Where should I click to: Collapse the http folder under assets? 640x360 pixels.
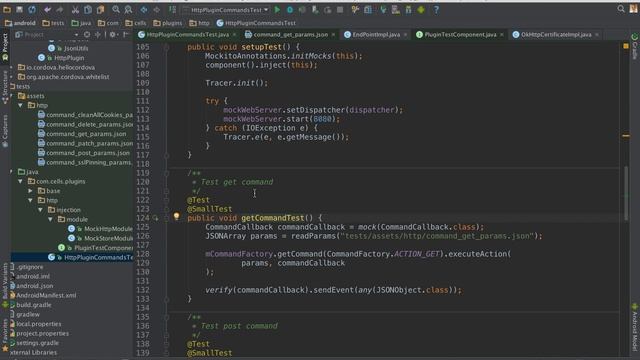tap(20, 105)
